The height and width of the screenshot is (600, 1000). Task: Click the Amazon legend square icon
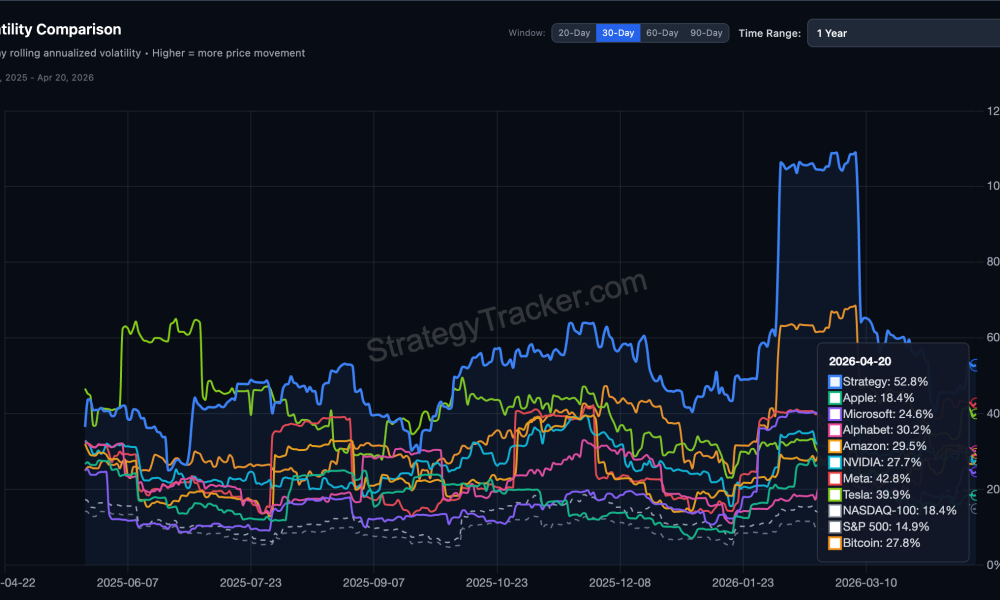(833, 446)
